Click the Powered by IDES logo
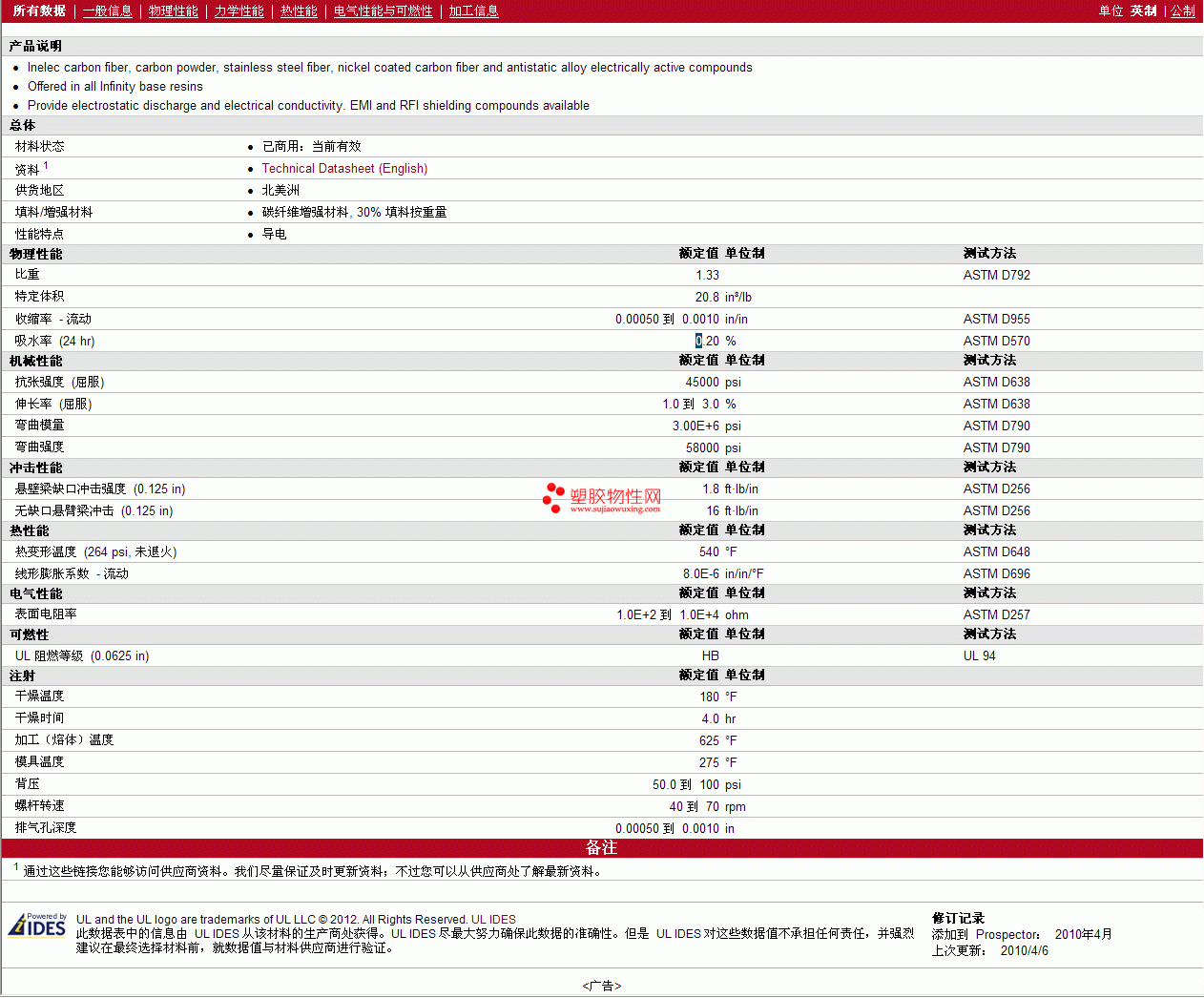Viewport: 1204px width, 998px height. (x=37, y=925)
